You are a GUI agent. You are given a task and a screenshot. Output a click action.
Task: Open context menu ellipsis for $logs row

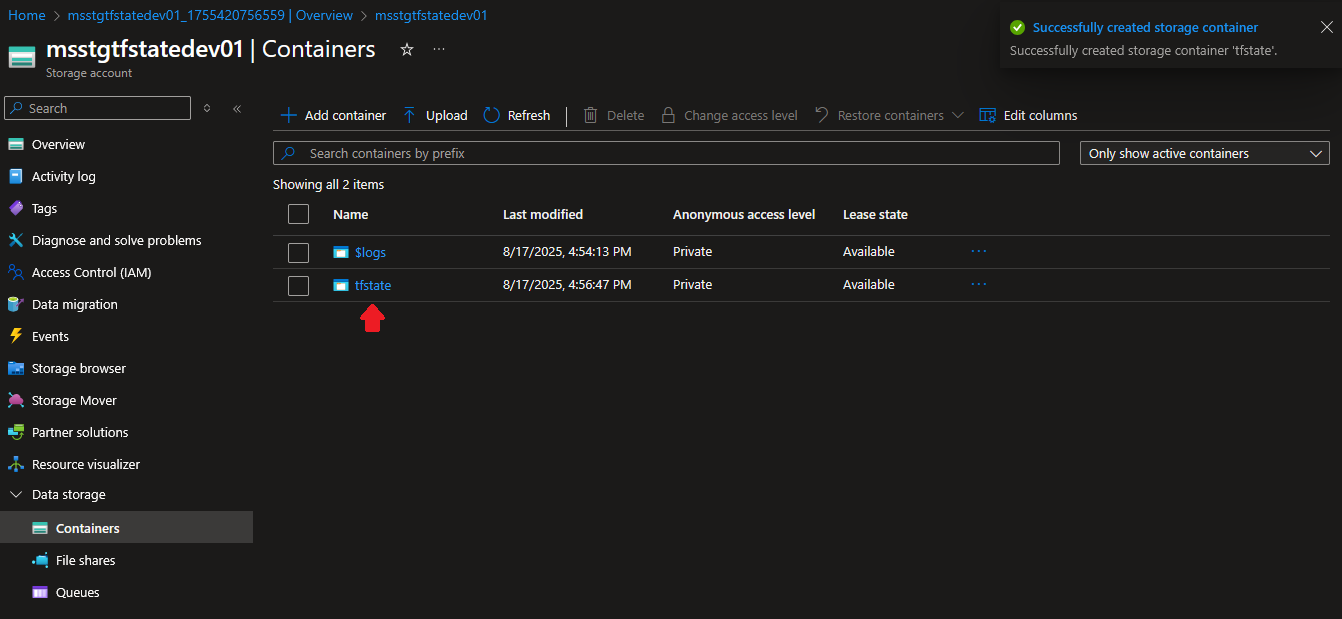click(979, 251)
